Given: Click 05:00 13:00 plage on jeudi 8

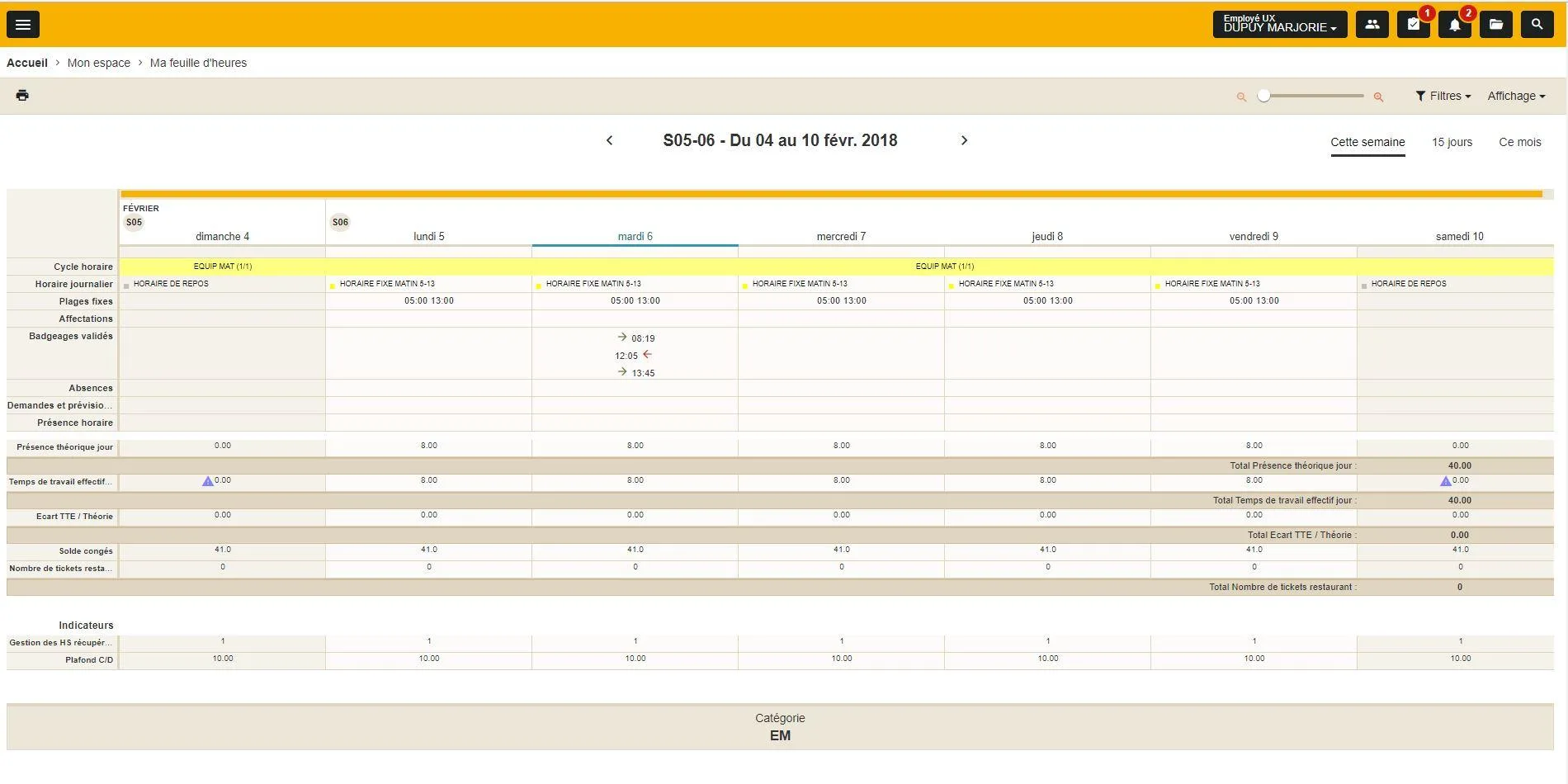Looking at the screenshot, I should click(1047, 301).
